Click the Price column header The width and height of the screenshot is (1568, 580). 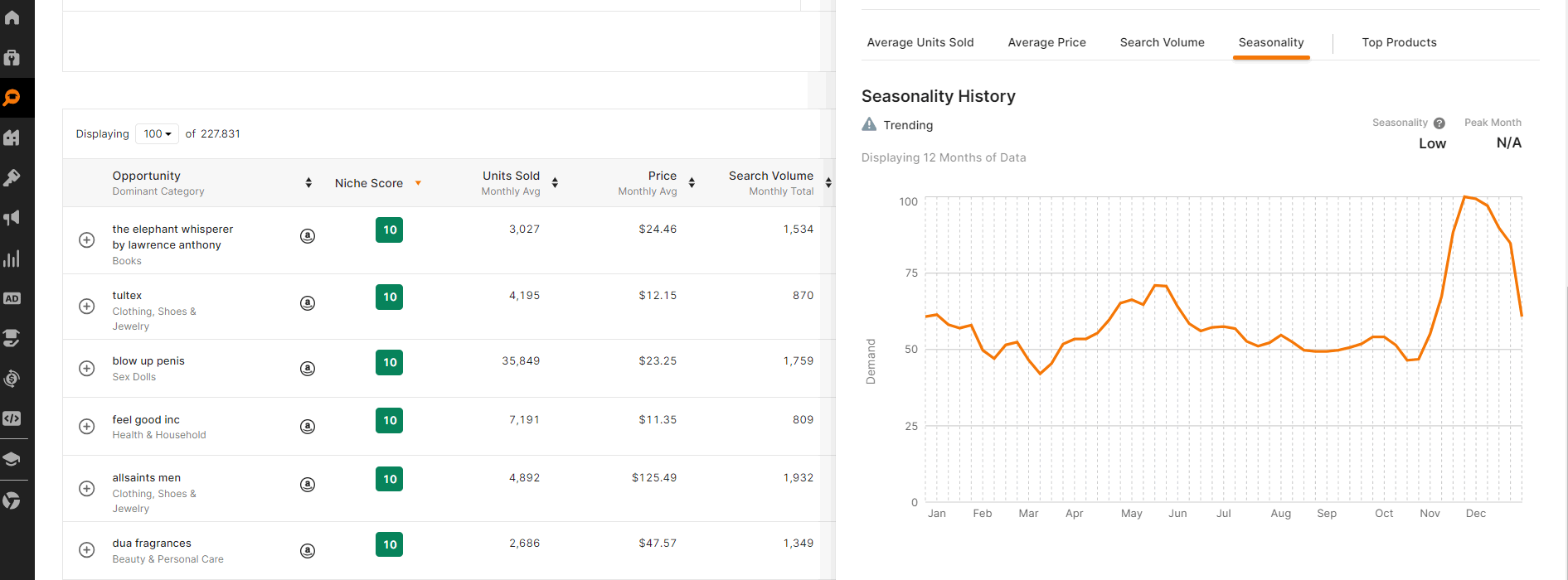(663, 176)
